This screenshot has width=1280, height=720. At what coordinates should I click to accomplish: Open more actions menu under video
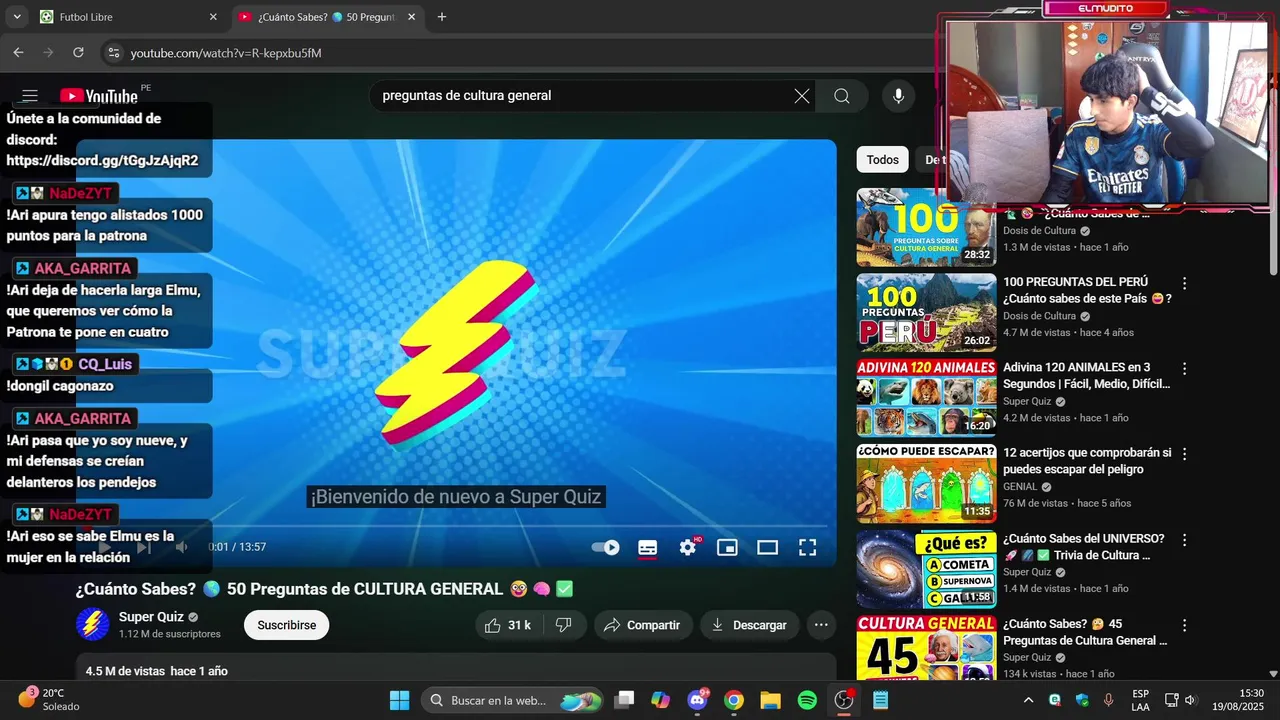click(x=821, y=625)
